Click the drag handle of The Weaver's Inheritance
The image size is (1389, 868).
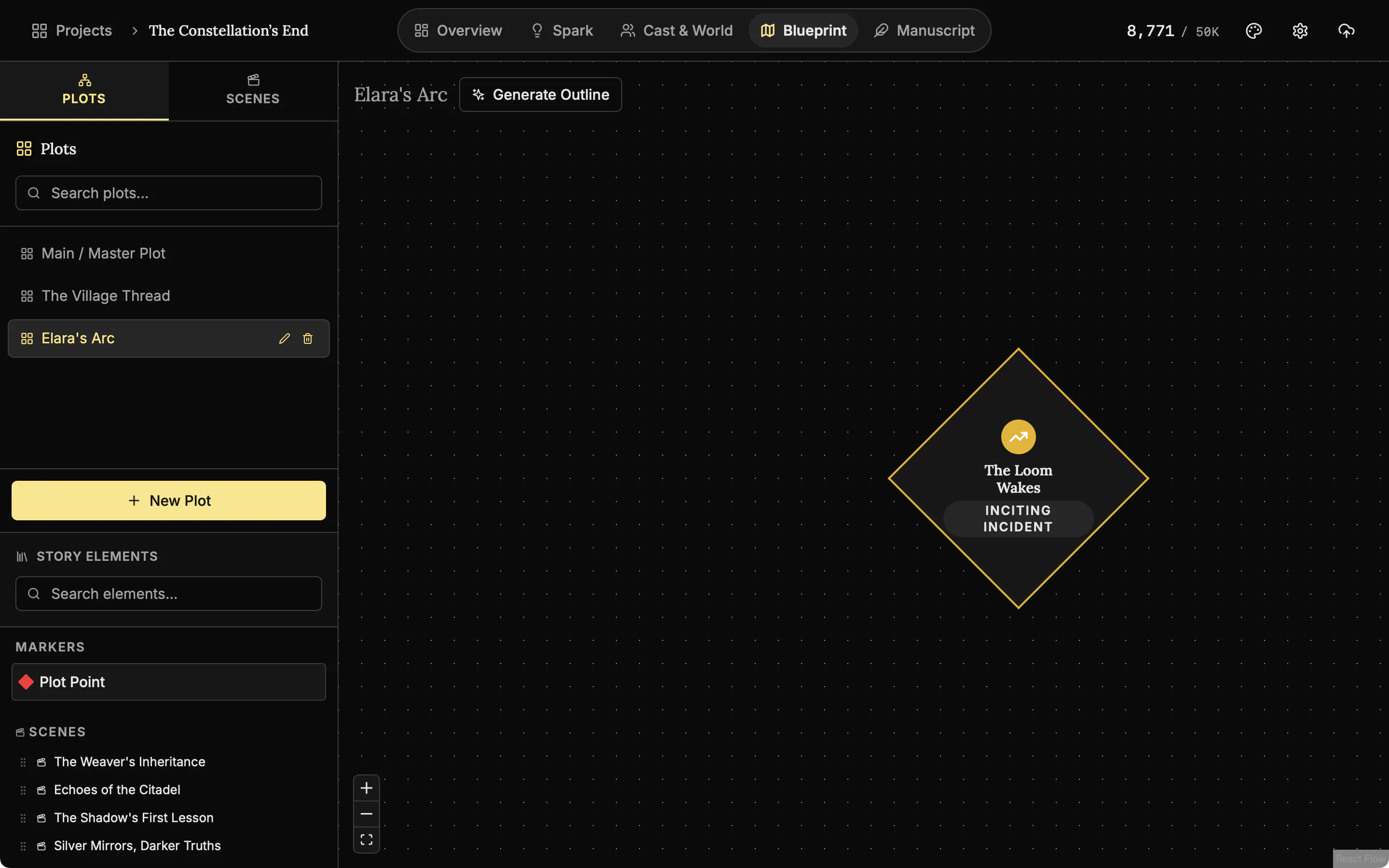pos(23,762)
